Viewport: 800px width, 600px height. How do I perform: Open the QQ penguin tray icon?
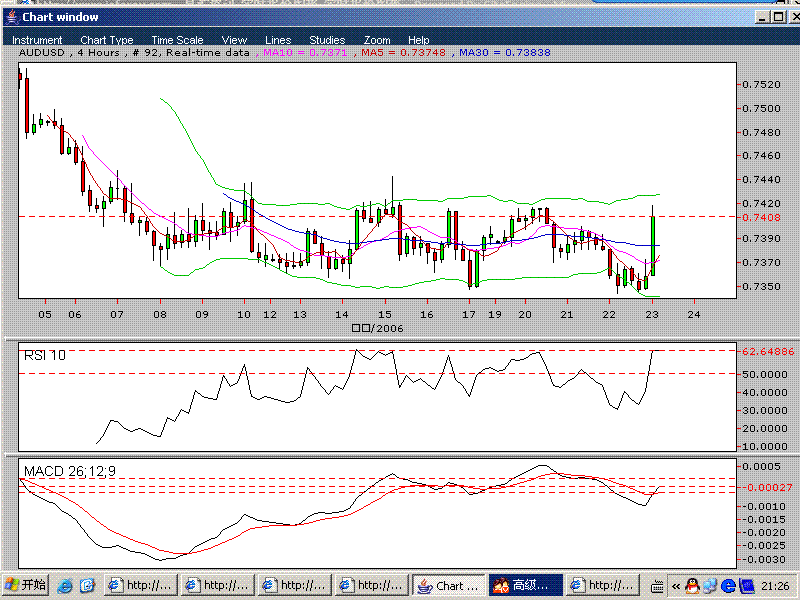[x=692, y=586]
